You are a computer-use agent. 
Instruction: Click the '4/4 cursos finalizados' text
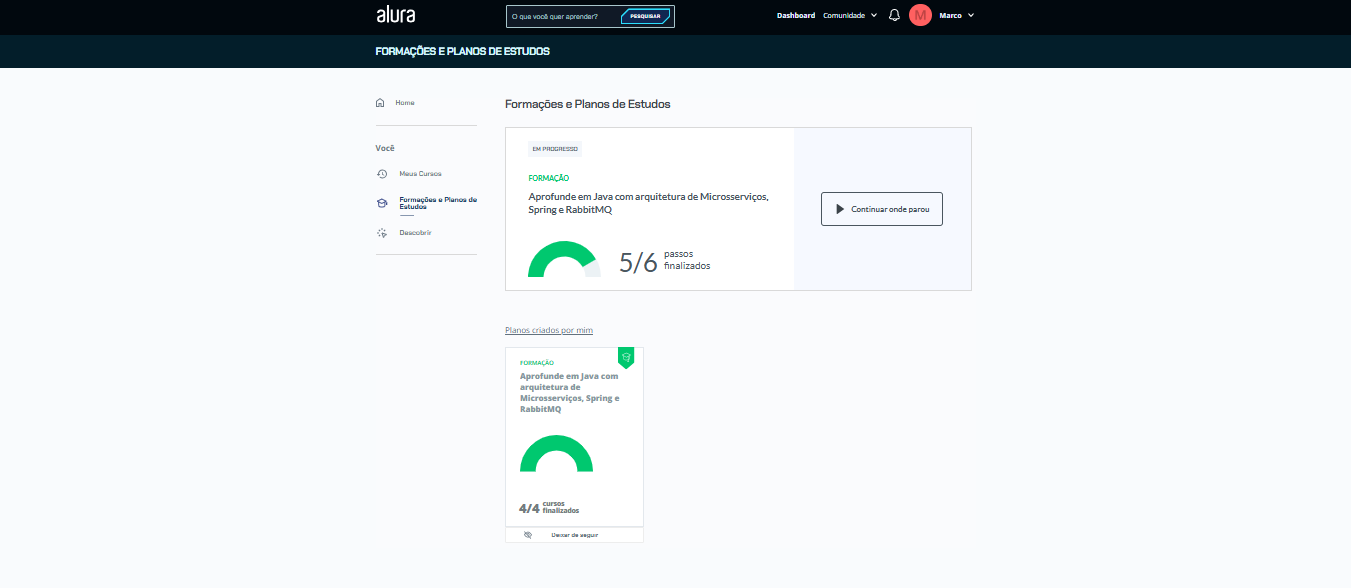[549, 508]
